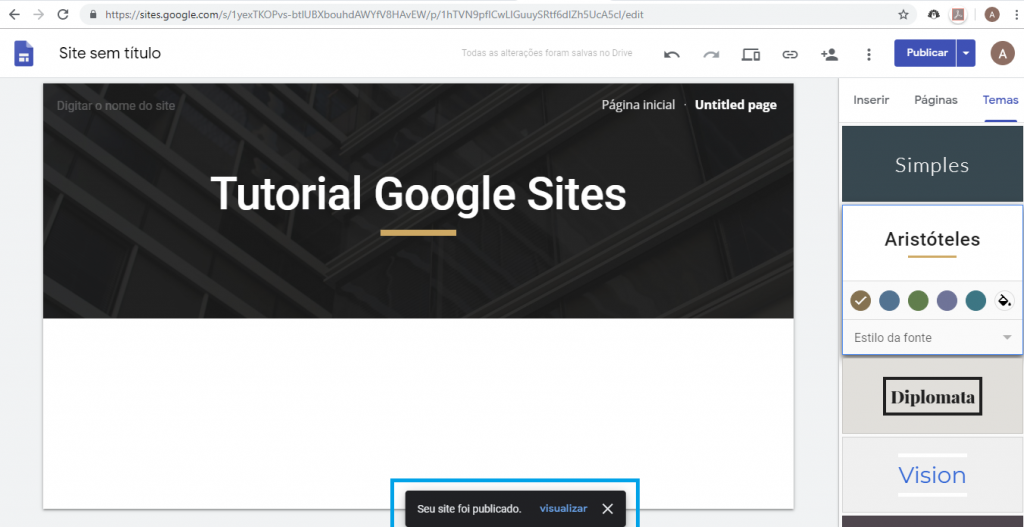Undo the last action
This screenshot has height=527, width=1024.
click(x=671, y=54)
